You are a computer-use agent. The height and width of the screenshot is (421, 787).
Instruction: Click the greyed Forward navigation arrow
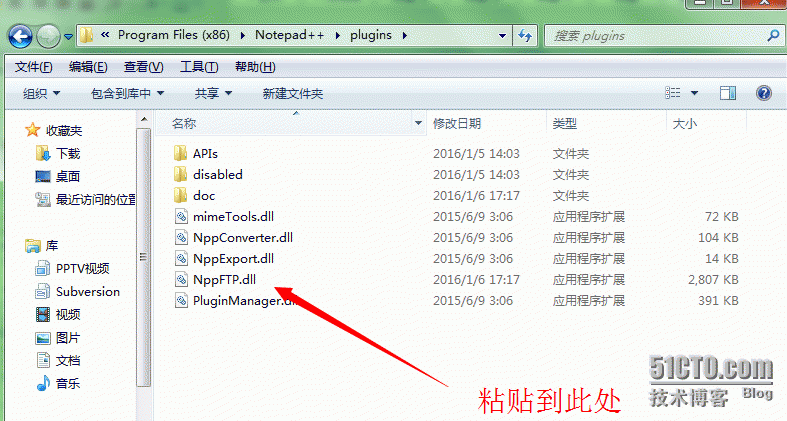(x=49, y=37)
